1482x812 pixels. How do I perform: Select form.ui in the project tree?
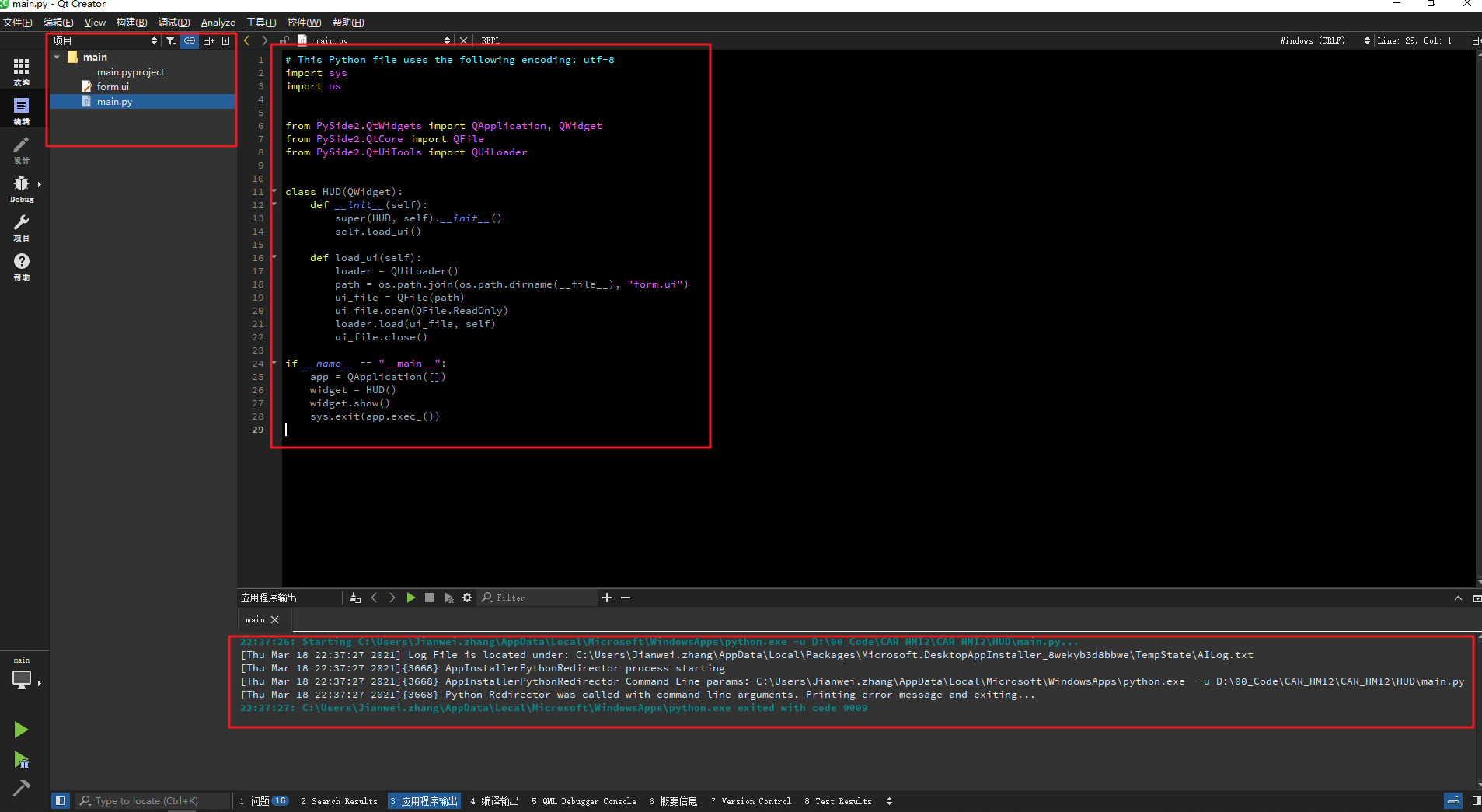pyautogui.click(x=113, y=86)
